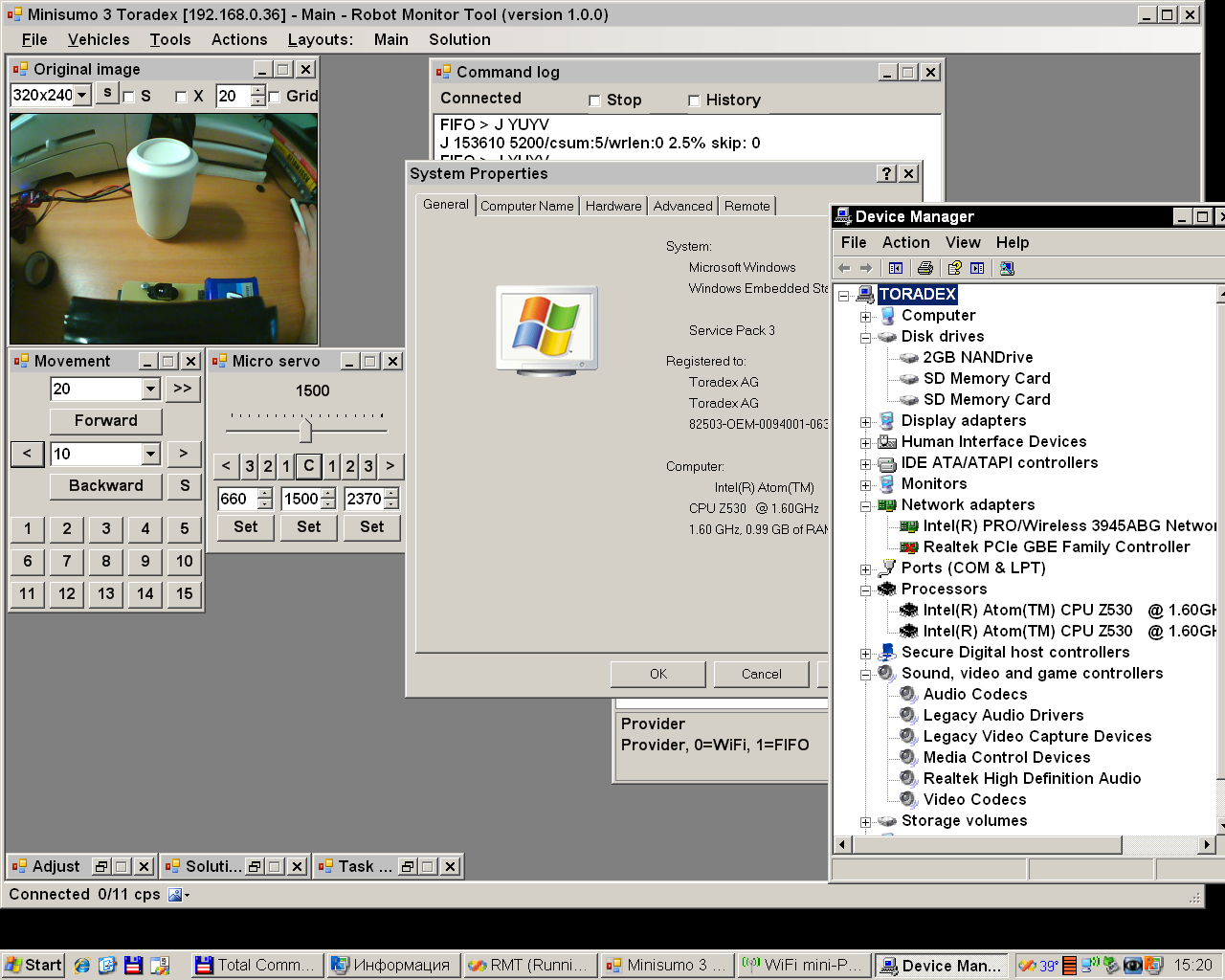Open the 320x240 resolution dropdown
1225x980 pixels.
[82, 95]
